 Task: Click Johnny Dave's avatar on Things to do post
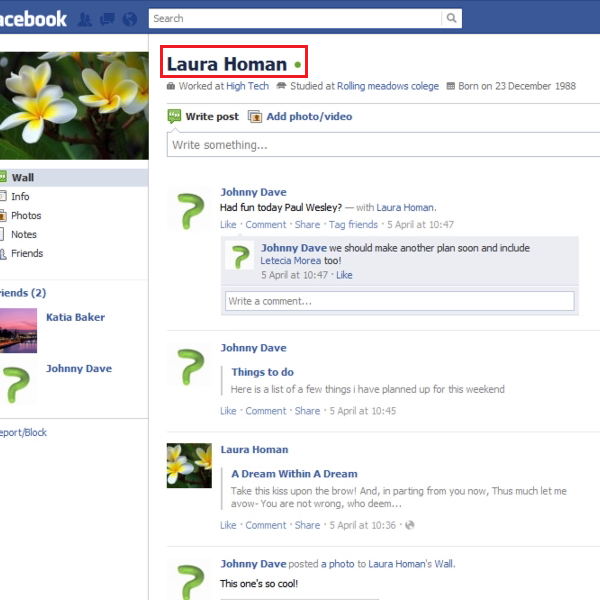click(x=189, y=364)
